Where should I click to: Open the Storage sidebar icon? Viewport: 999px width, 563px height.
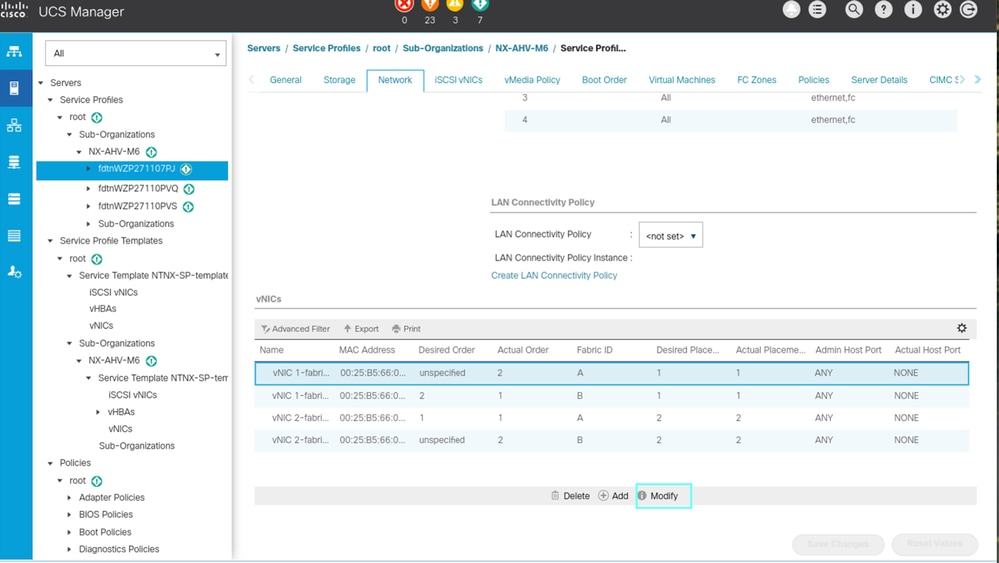tap(14, 236)
